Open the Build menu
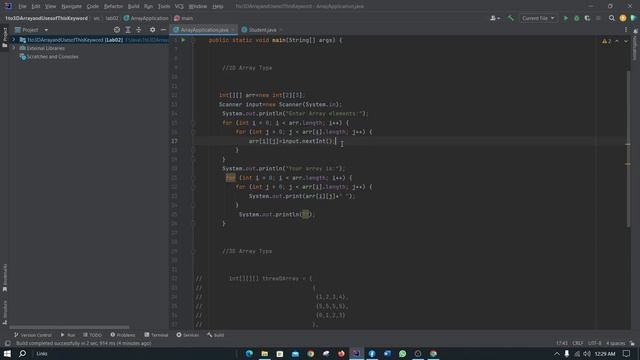Screen dimensions: 640x360 133,7
